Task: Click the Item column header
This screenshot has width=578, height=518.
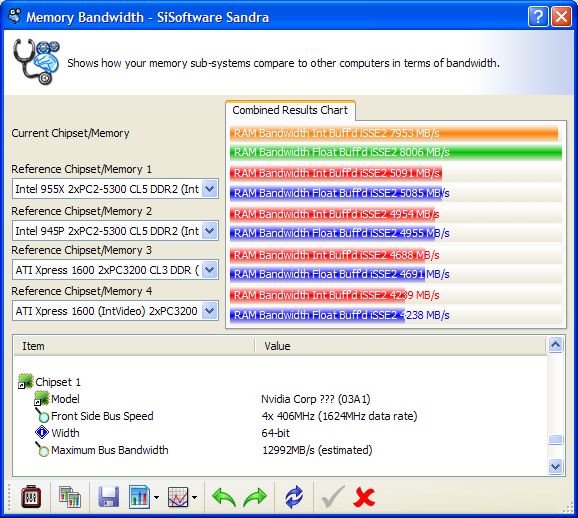Action: point(134,346)
